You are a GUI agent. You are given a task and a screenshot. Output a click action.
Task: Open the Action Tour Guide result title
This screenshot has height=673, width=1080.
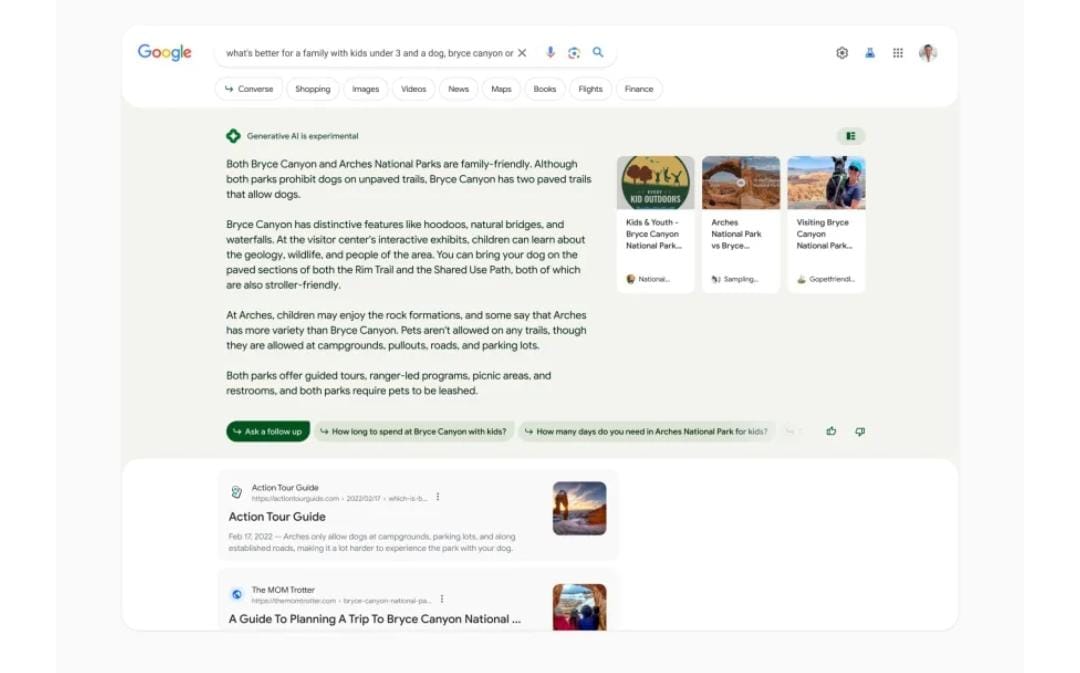click(277, 517)
